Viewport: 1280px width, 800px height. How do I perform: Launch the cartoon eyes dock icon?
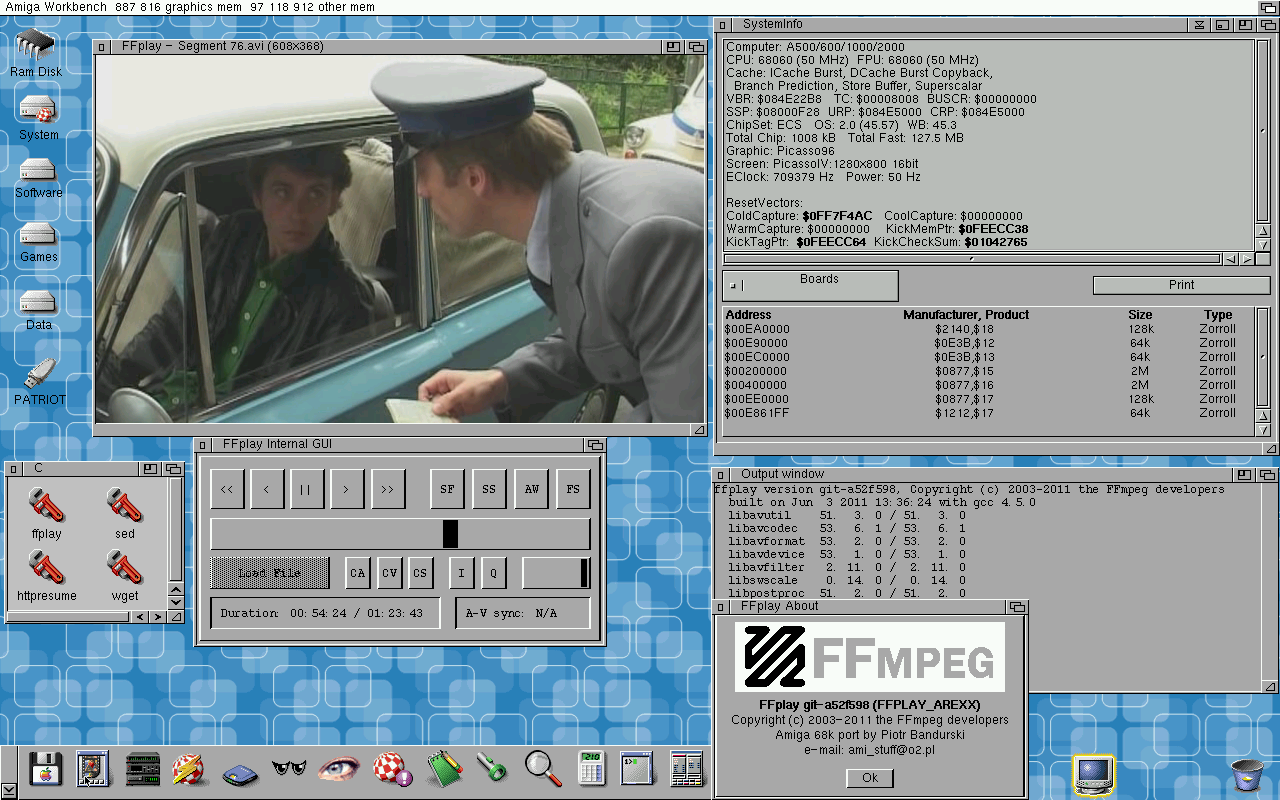[288, 769]
